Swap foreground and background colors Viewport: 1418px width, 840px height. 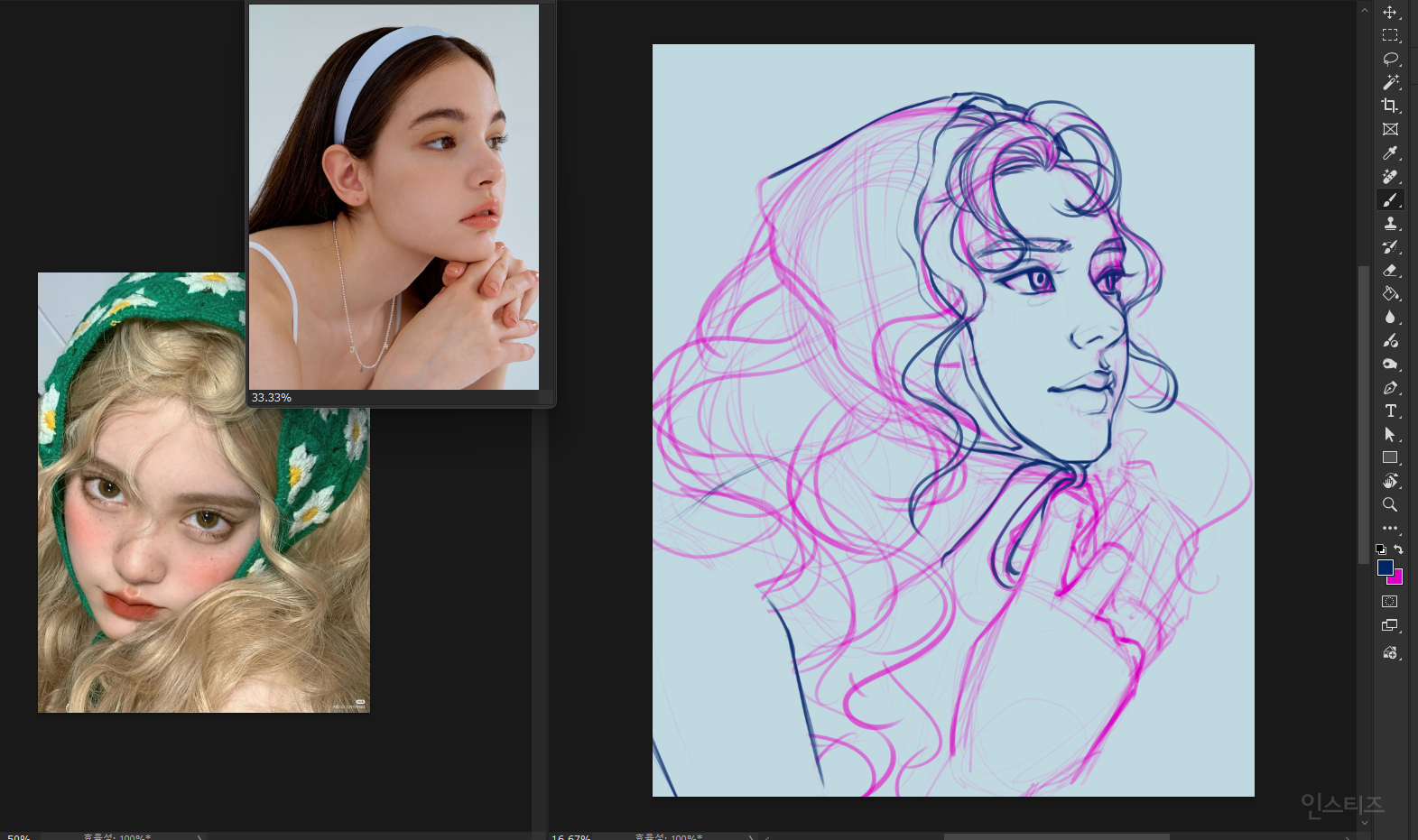(1398, 549)
